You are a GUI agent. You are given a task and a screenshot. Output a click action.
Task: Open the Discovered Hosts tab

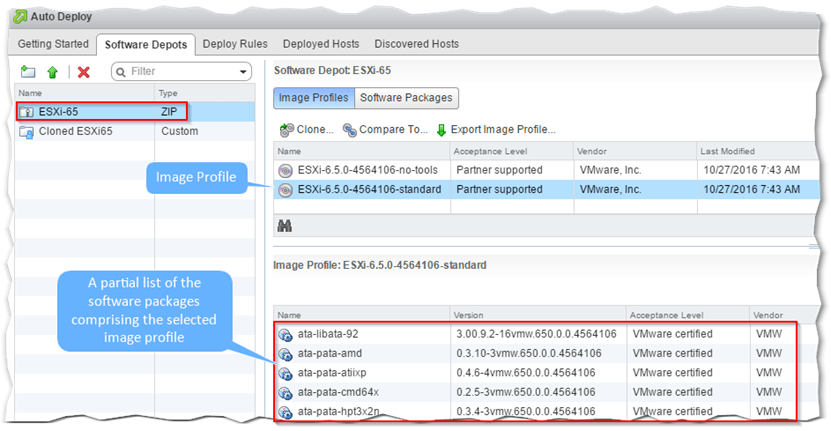tap(417, 44)
